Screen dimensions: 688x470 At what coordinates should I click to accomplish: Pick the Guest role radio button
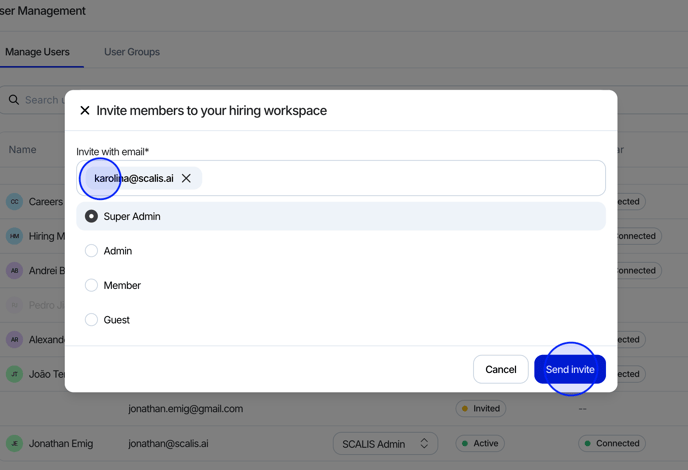(91, 320)
